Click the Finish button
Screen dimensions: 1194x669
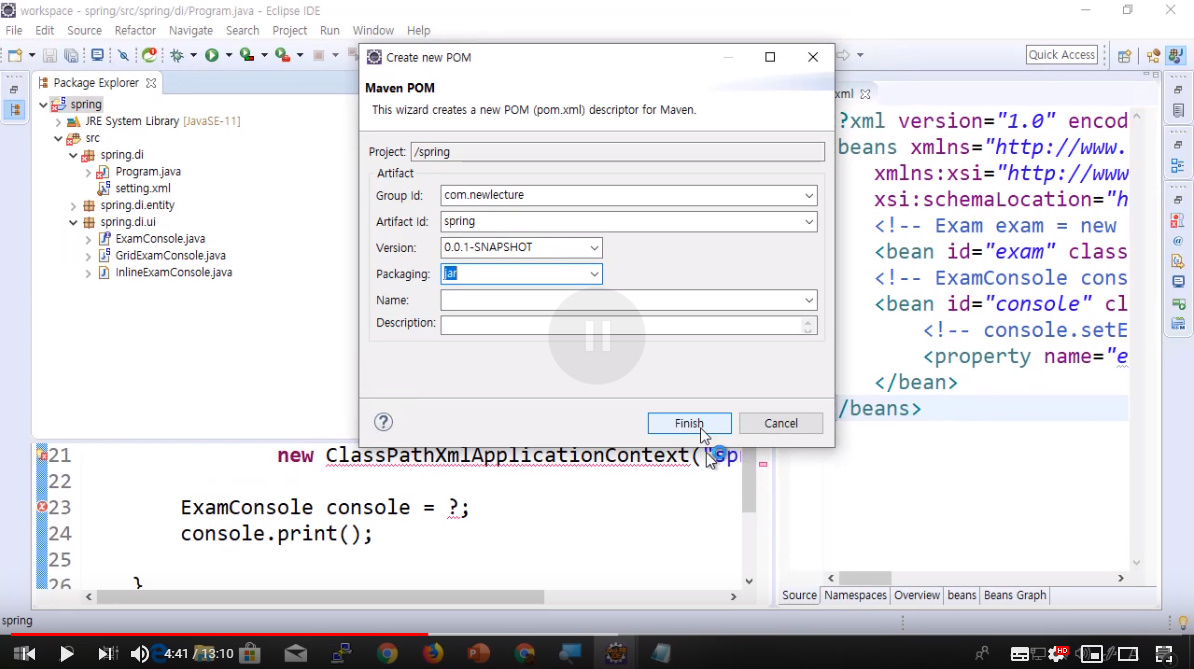(x=689, y=423)
